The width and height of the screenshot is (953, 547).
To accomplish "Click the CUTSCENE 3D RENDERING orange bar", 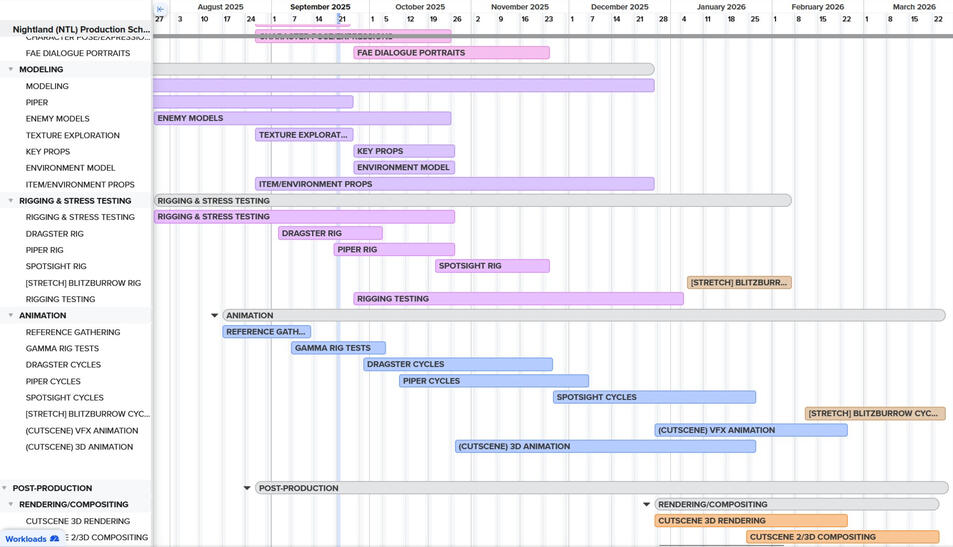I will tap(750, 521).
